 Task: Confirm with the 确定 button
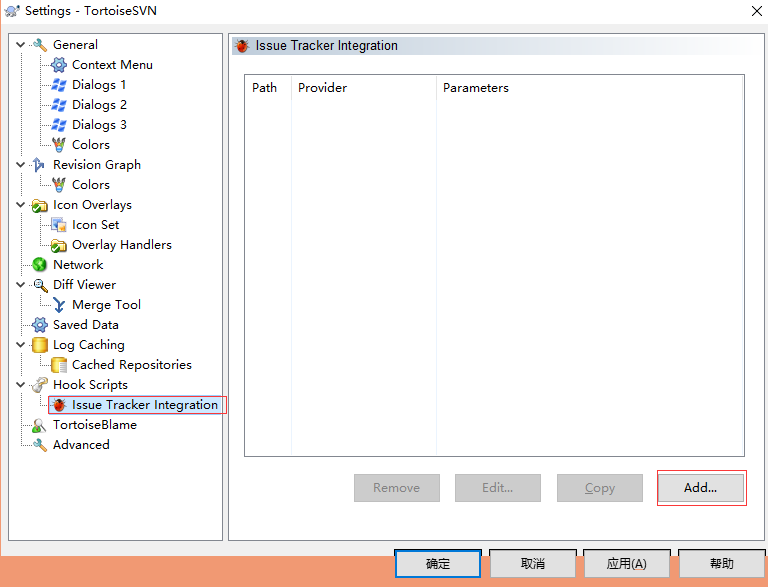[x=438, y=564]
